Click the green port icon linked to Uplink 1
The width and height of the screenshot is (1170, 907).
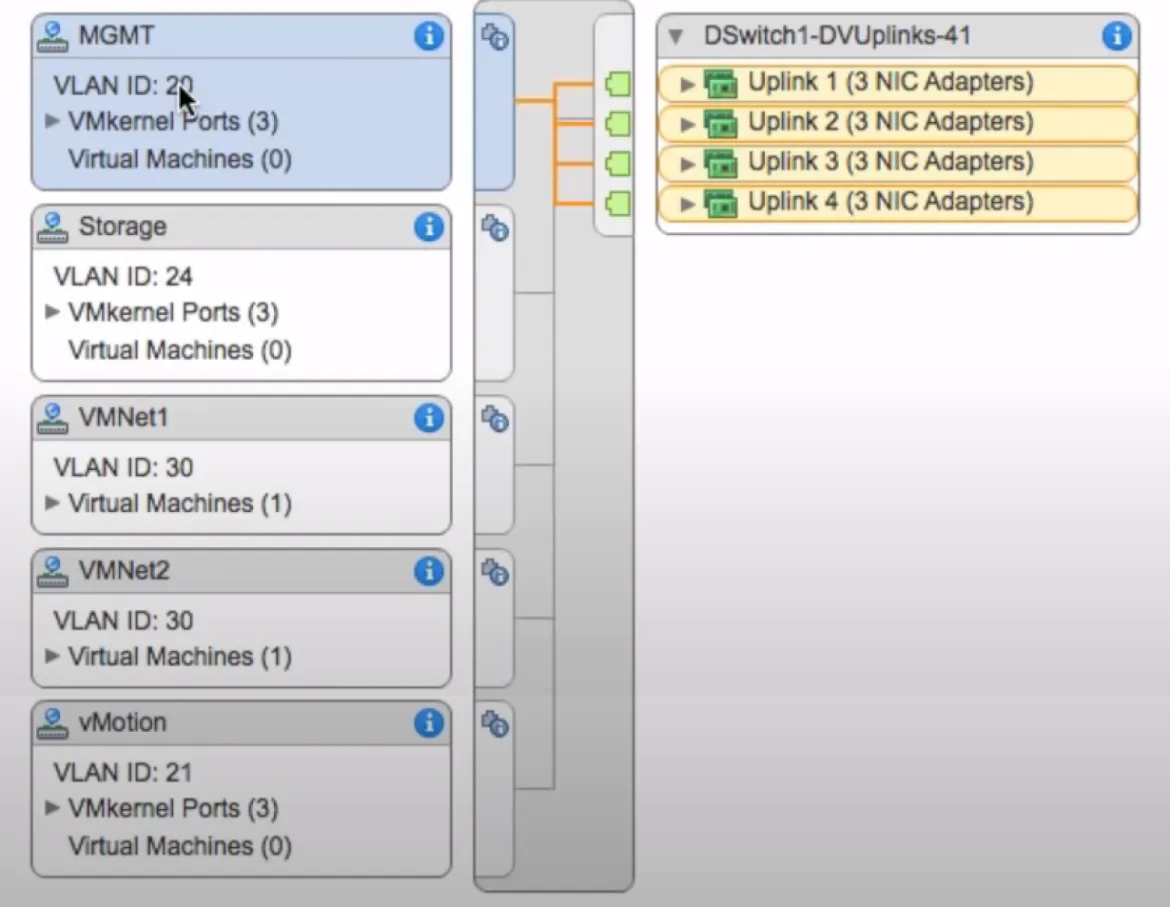click(x=616, y=85)
